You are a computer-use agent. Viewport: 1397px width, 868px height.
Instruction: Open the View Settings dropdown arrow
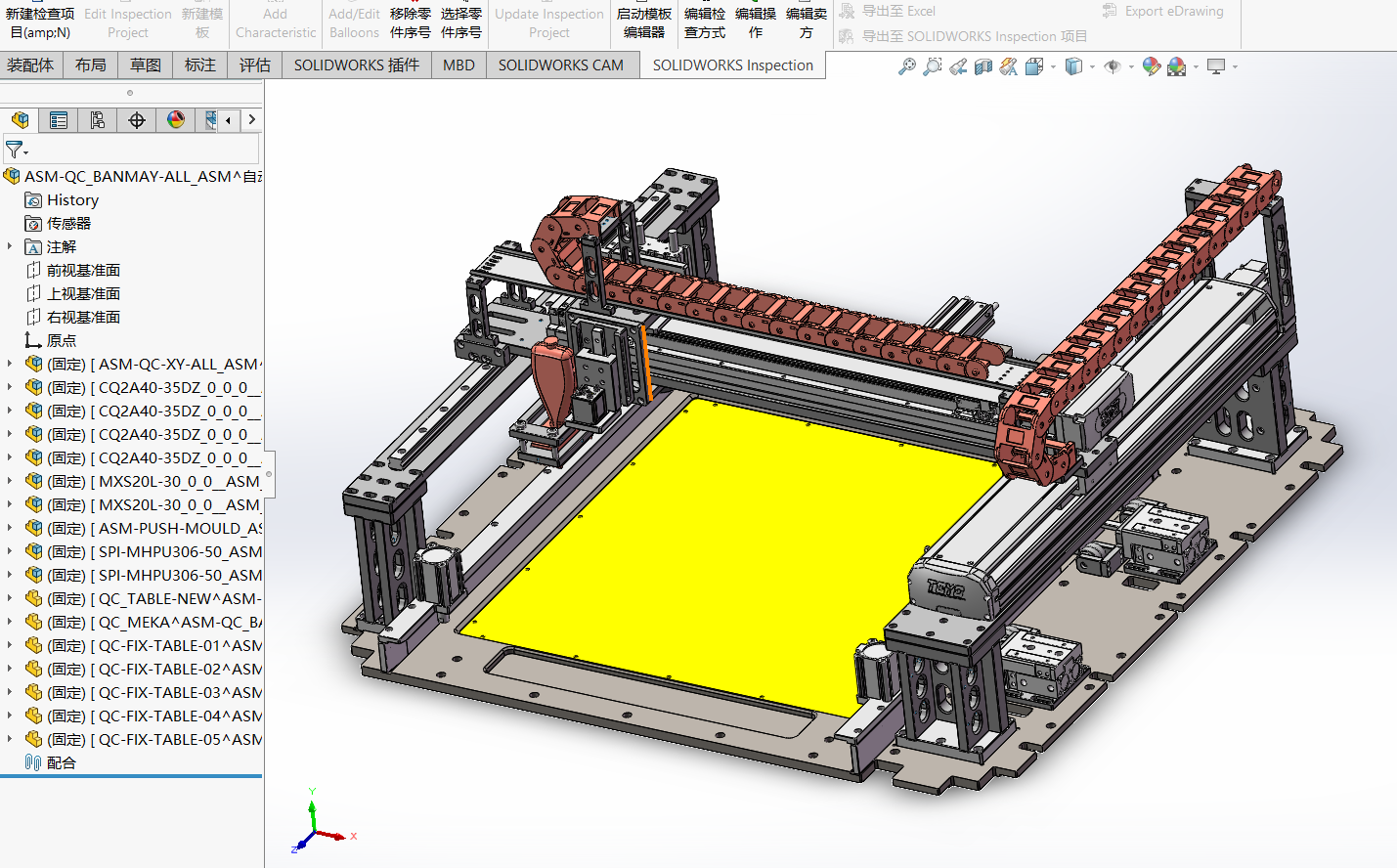click(x=1235, y=67)
